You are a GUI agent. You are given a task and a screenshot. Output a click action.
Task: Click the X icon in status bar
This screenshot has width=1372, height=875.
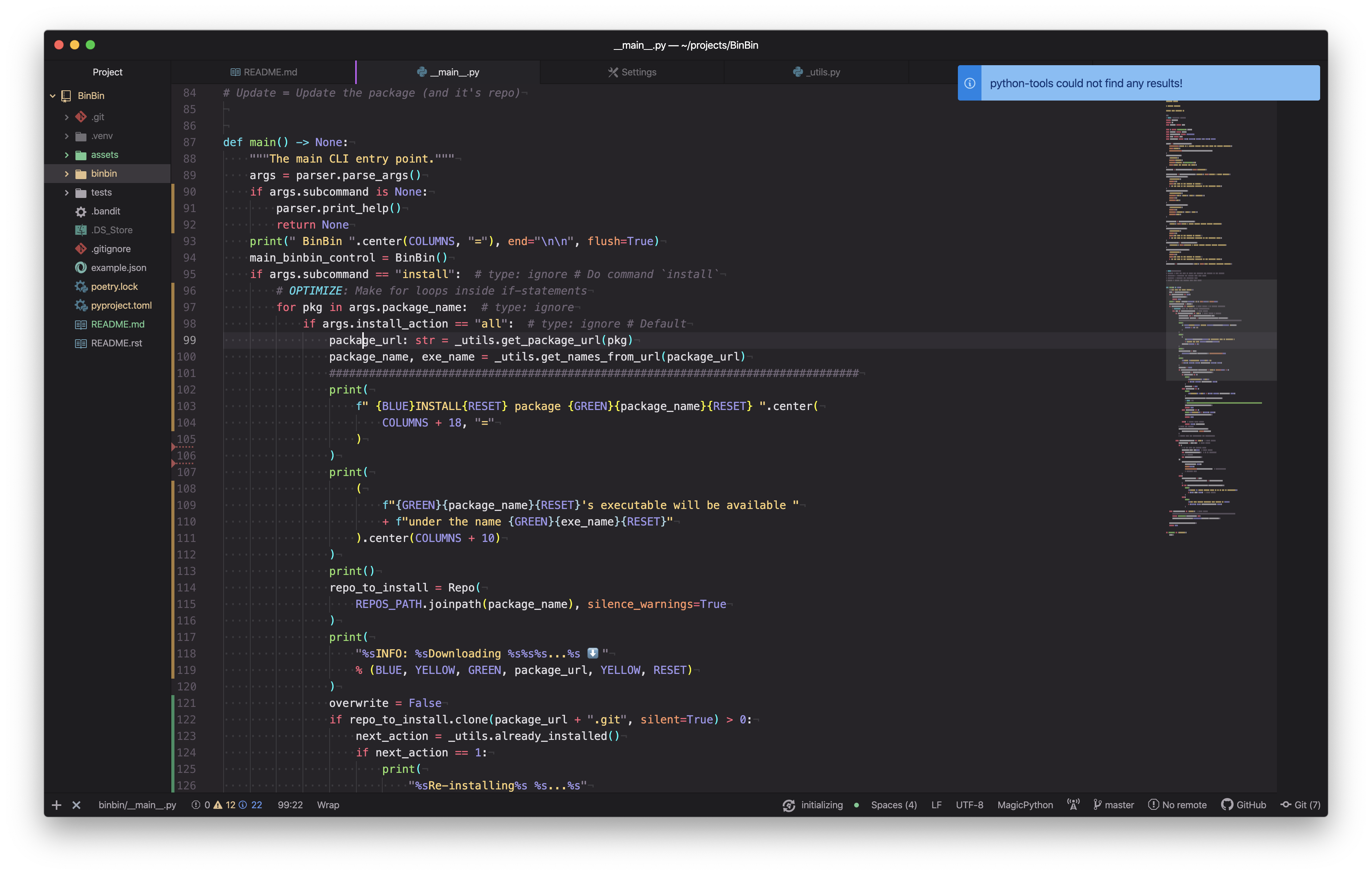tap(76, 805)
